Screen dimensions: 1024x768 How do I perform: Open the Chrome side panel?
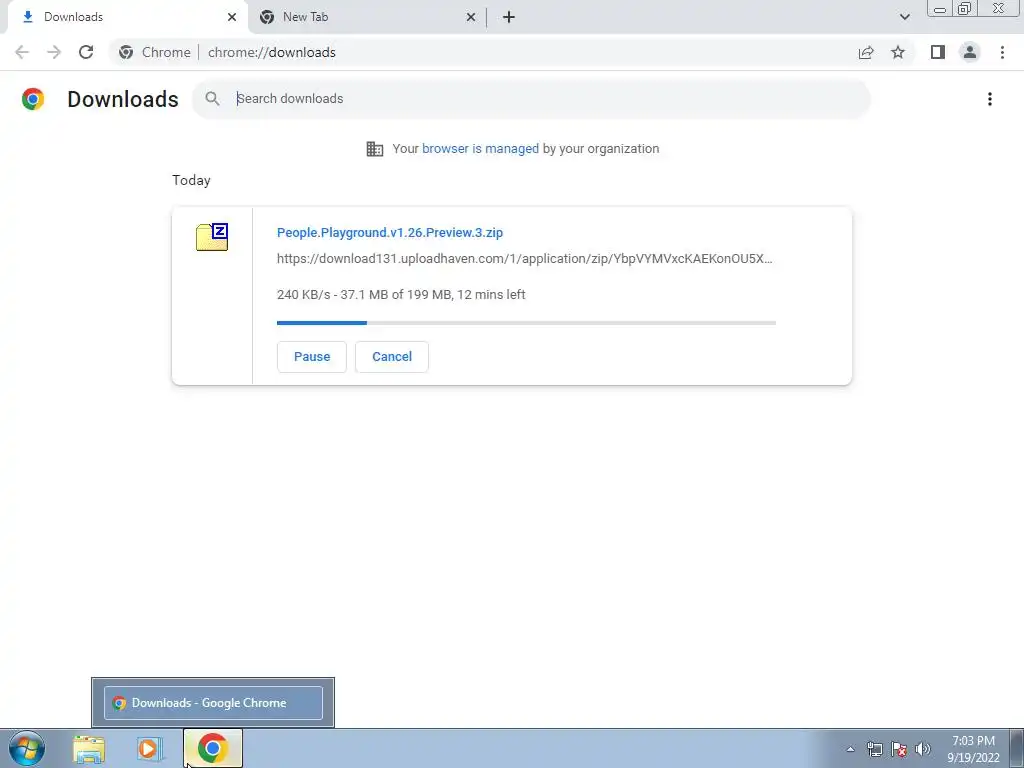click(x=938, y=52)
